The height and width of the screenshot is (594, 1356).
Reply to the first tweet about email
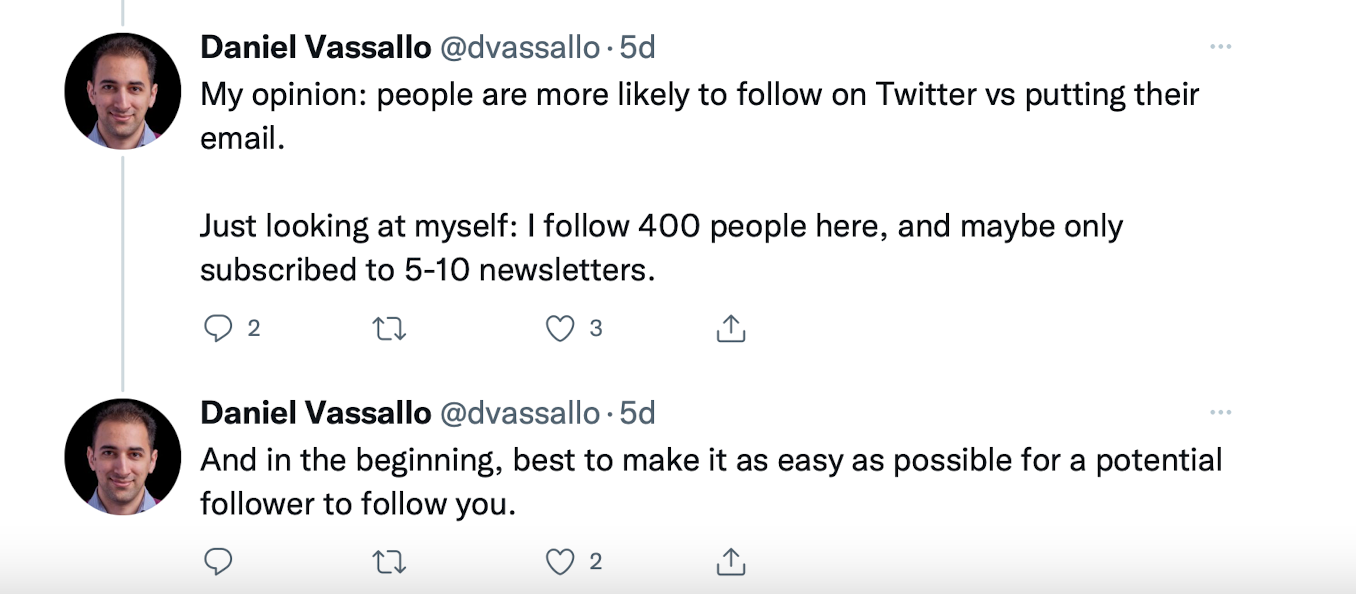(x=218, y=329)
